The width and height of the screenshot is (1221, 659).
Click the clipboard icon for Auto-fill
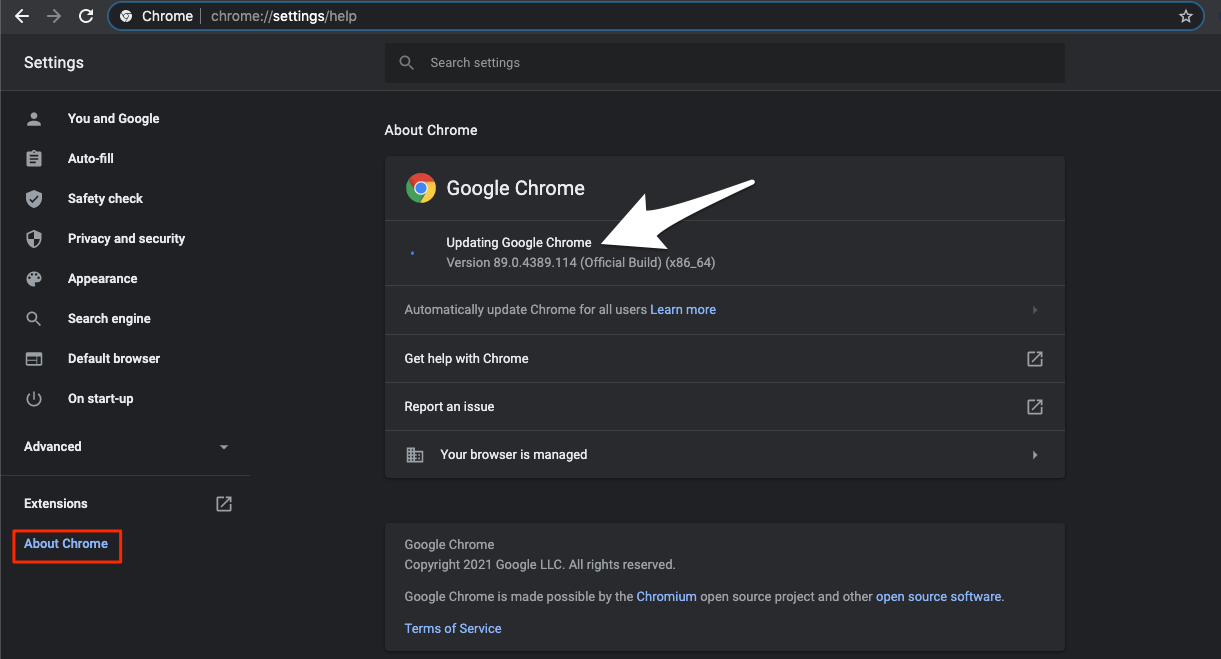coord(34,159)
